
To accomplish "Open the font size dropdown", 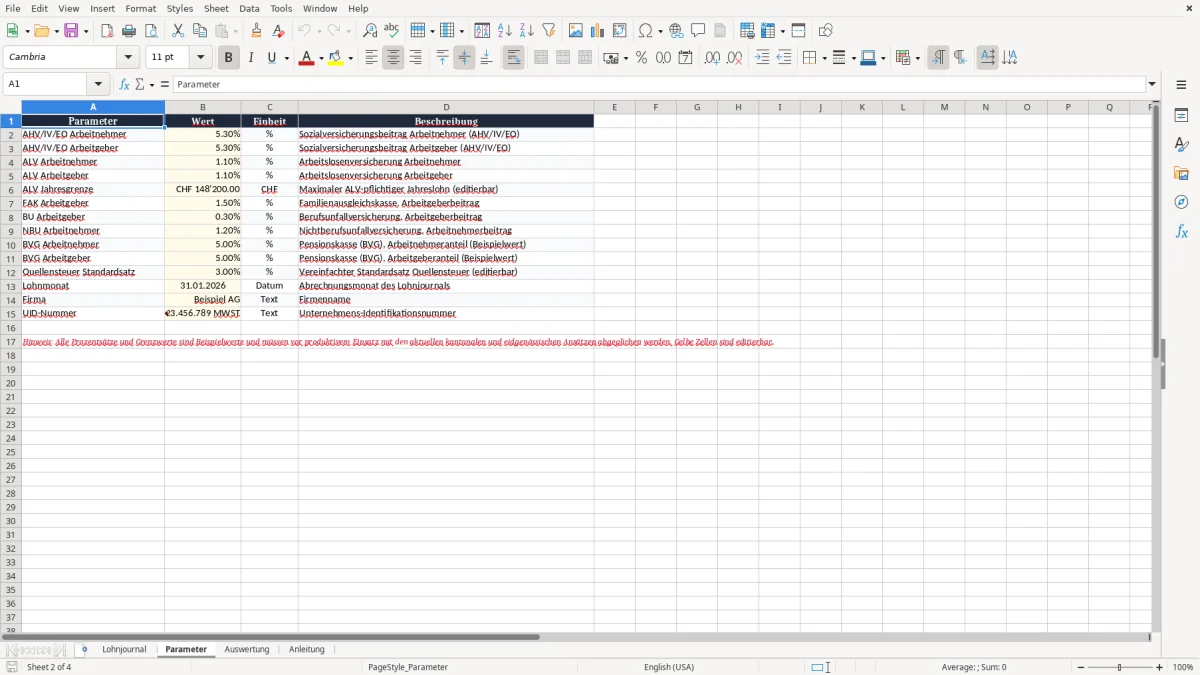I will 200,58.
